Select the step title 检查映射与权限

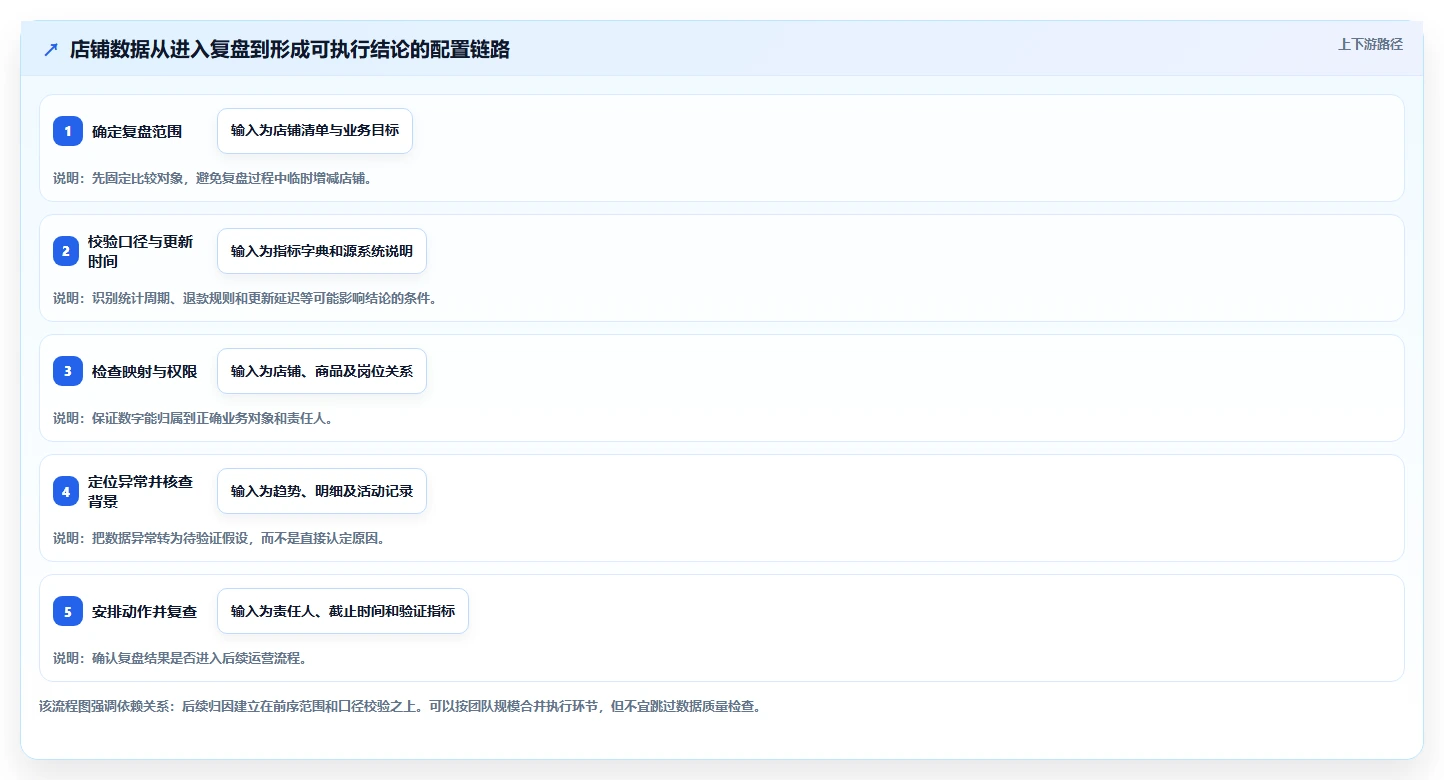coord(145,371)
